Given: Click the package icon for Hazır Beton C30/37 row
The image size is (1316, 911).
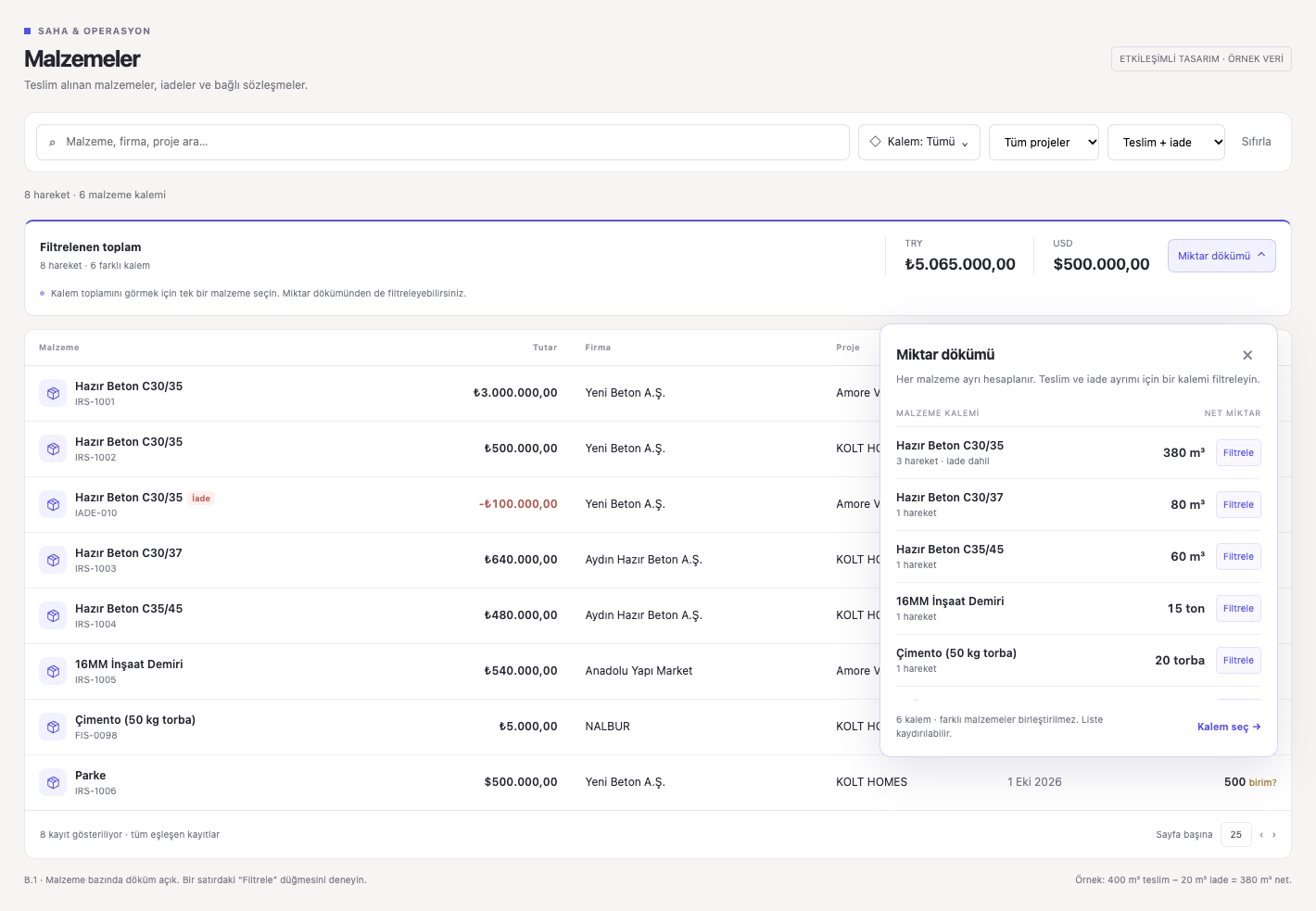Looking at the screenshot, I should click(53, 560).
